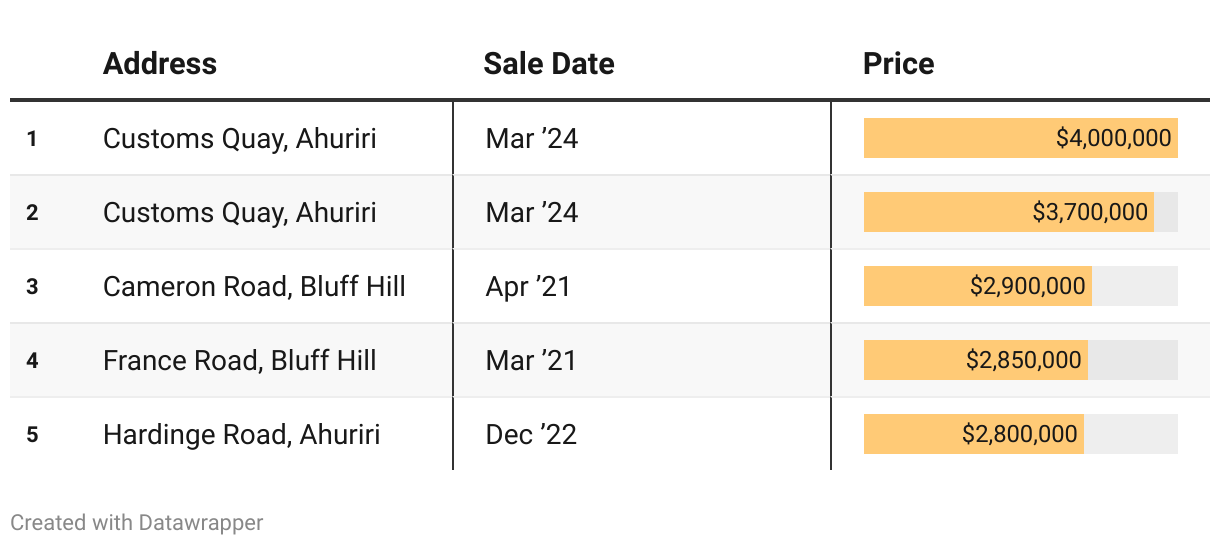
Task: Click the Apr ’21 sale date cell
Action: [x=528, y=286]
